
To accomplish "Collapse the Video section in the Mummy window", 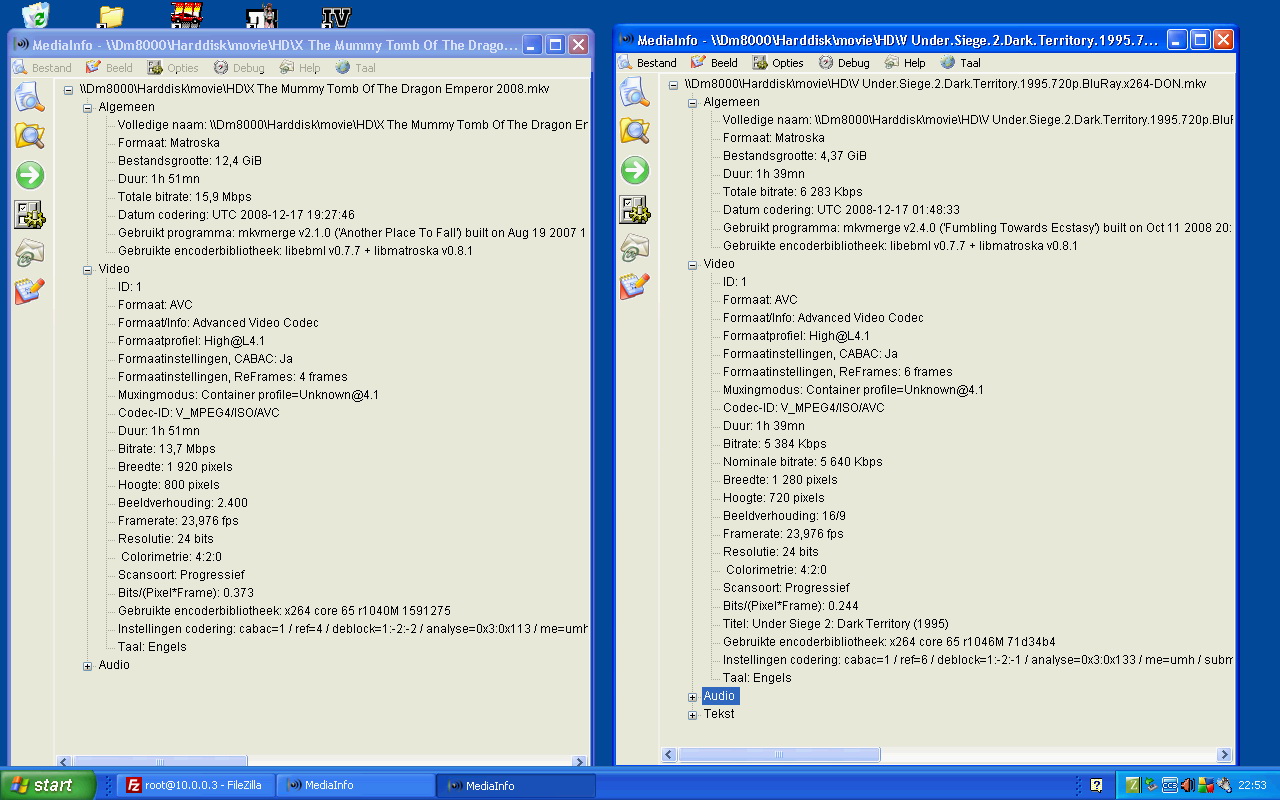I will click(87, 269).
